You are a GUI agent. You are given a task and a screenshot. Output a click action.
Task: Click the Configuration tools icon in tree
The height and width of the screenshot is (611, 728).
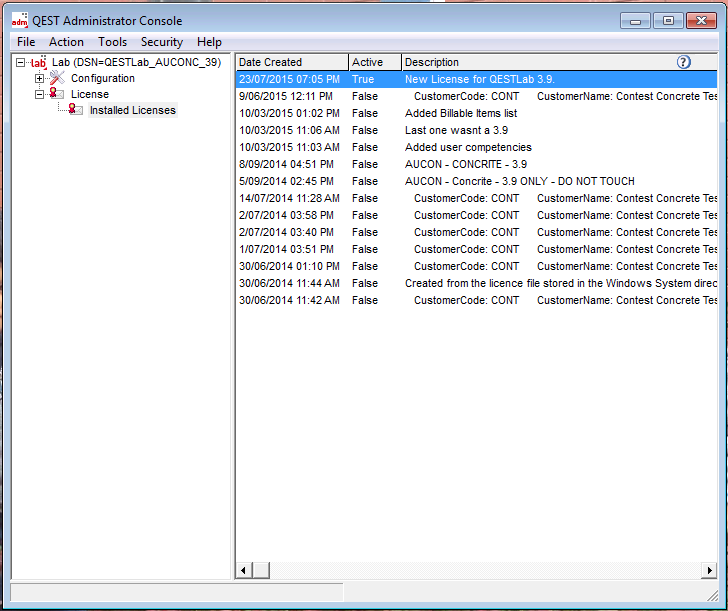(x=57, y=78)
